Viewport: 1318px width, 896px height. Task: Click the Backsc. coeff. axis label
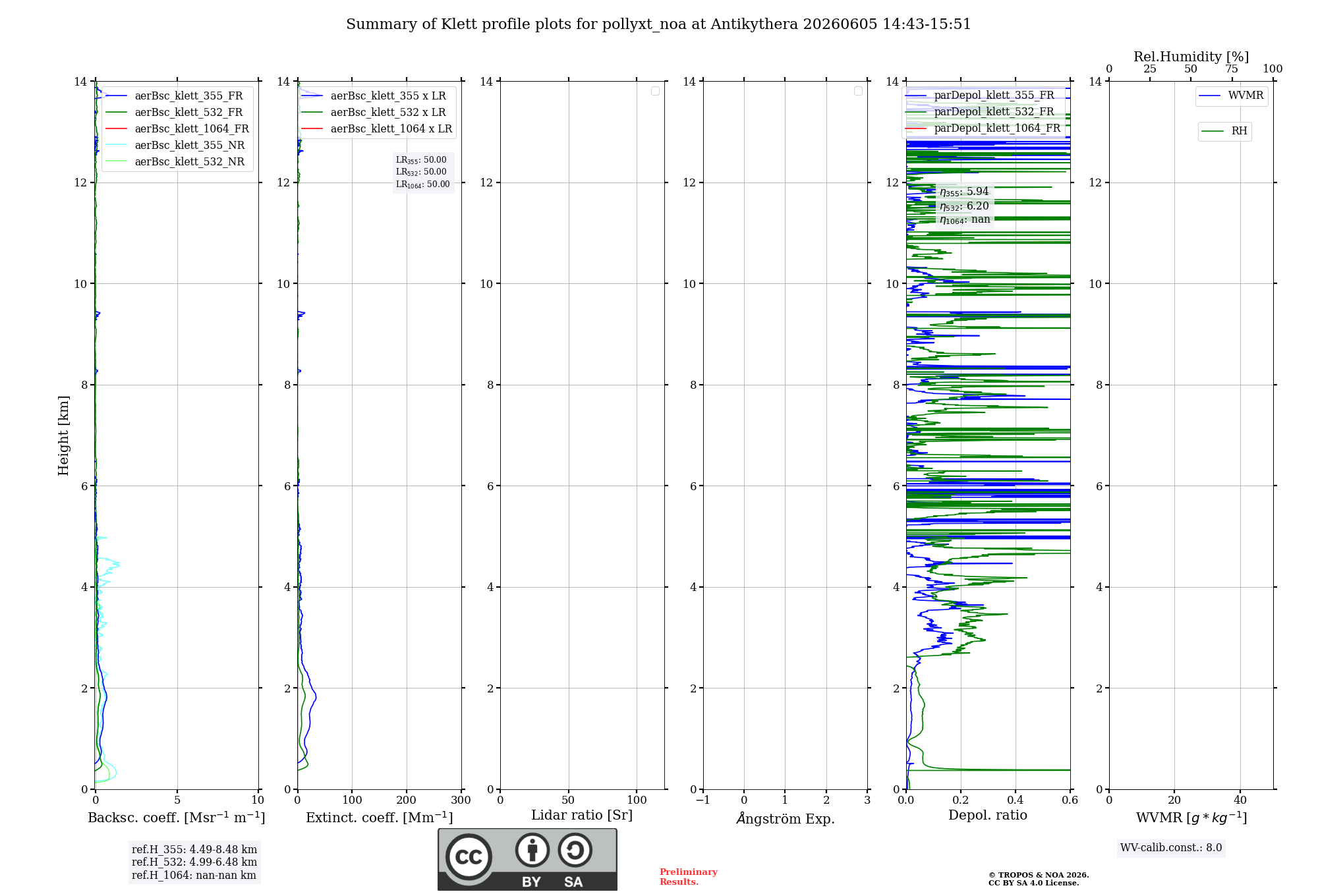pos(177,818)
